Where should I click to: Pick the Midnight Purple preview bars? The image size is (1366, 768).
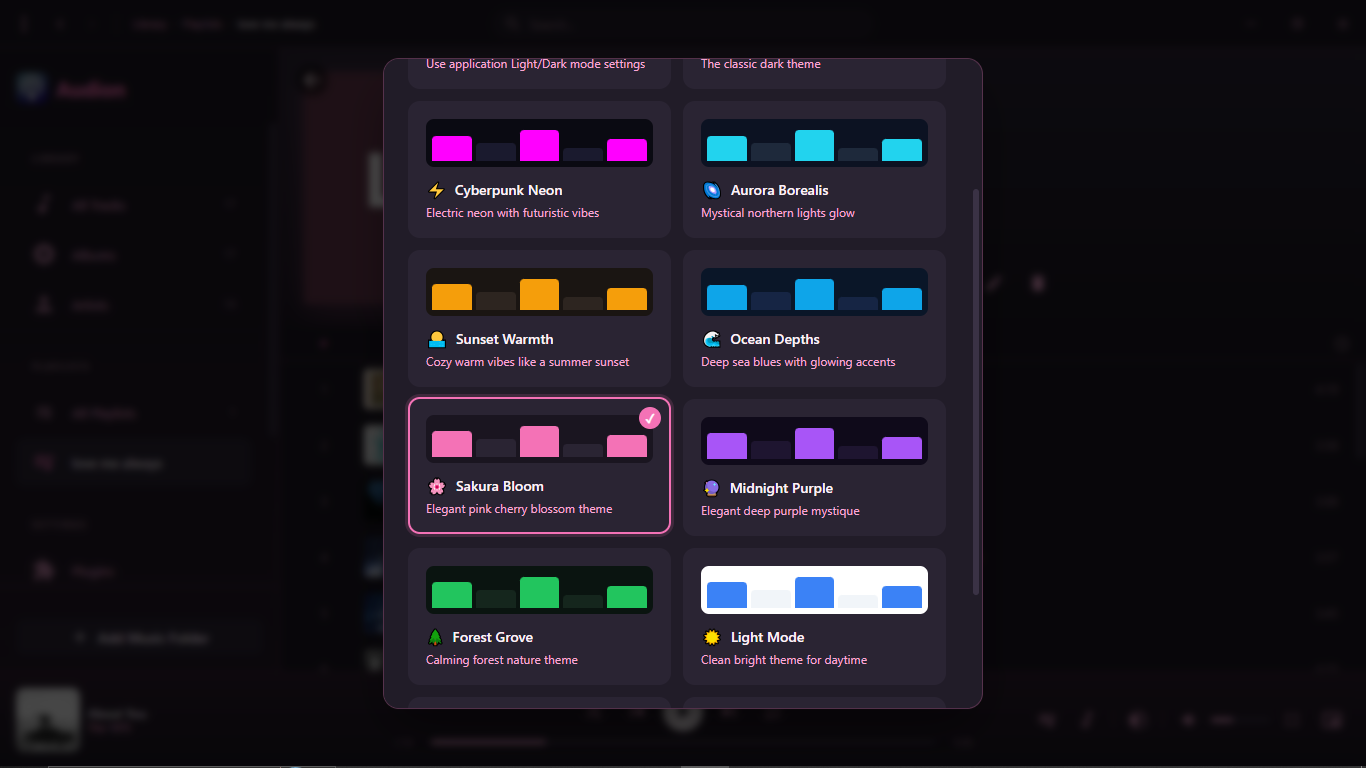(x=814, y=441)
